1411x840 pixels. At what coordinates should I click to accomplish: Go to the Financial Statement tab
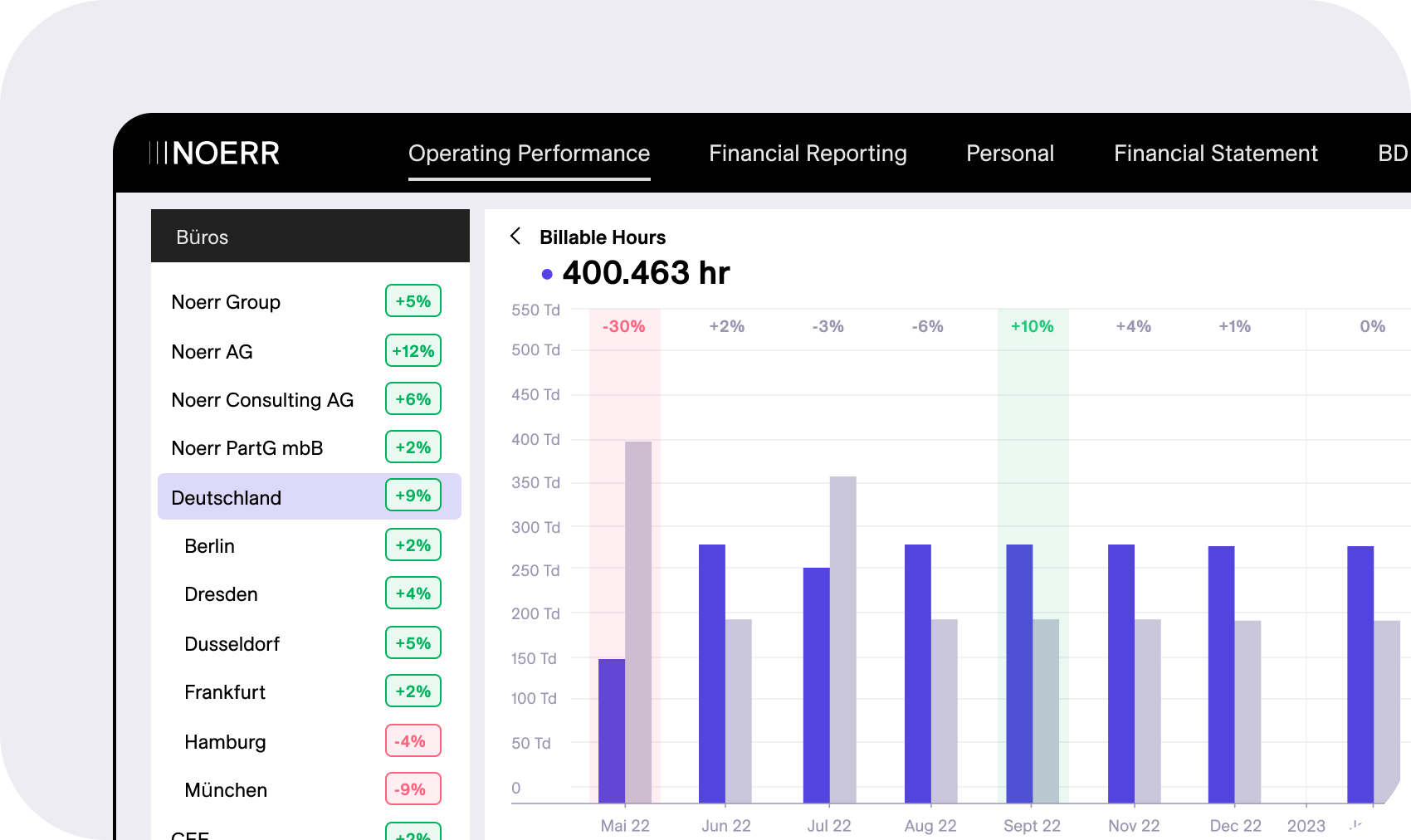1215,154
